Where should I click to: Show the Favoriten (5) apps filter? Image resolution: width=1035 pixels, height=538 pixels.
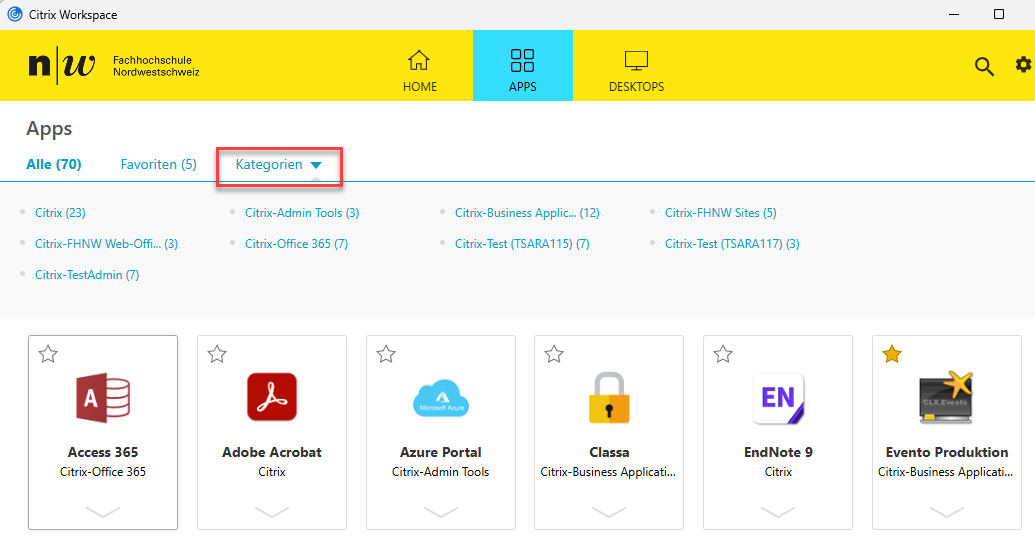coord(158,165)
